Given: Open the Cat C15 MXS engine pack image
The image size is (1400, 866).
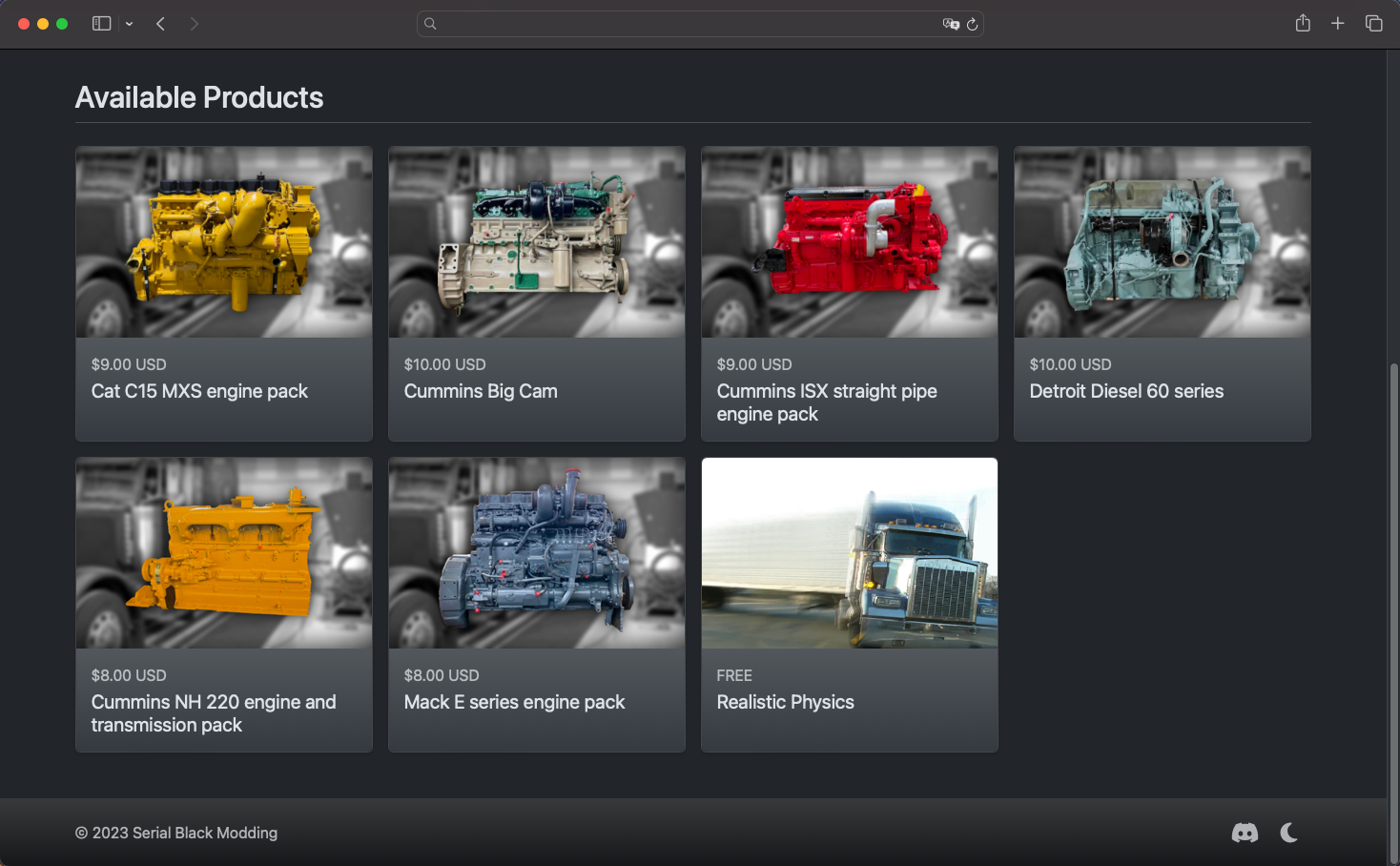Looking at the screenshot, I should 224,241.
